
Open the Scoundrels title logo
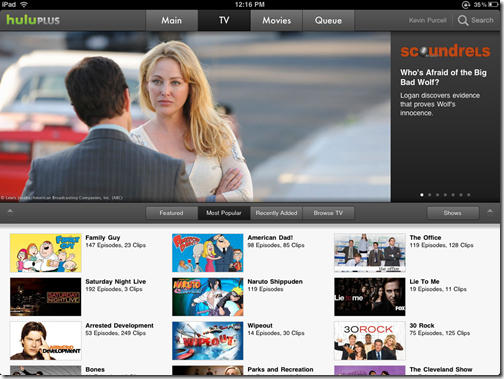tap(445, 51)
